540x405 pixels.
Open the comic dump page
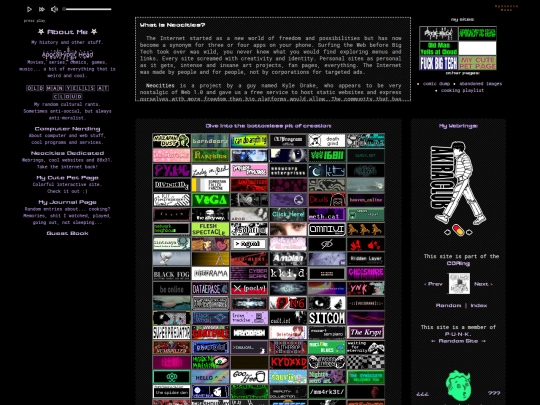point(436,84)
